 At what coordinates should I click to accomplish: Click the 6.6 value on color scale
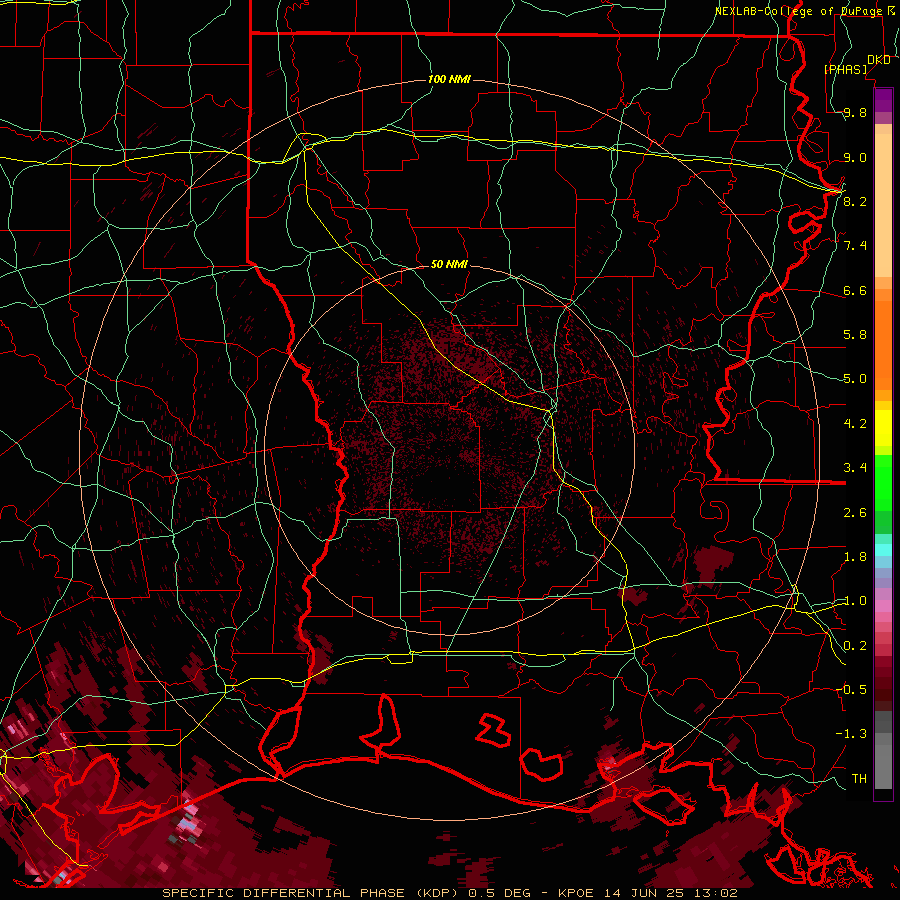click(x=855, y=290)
